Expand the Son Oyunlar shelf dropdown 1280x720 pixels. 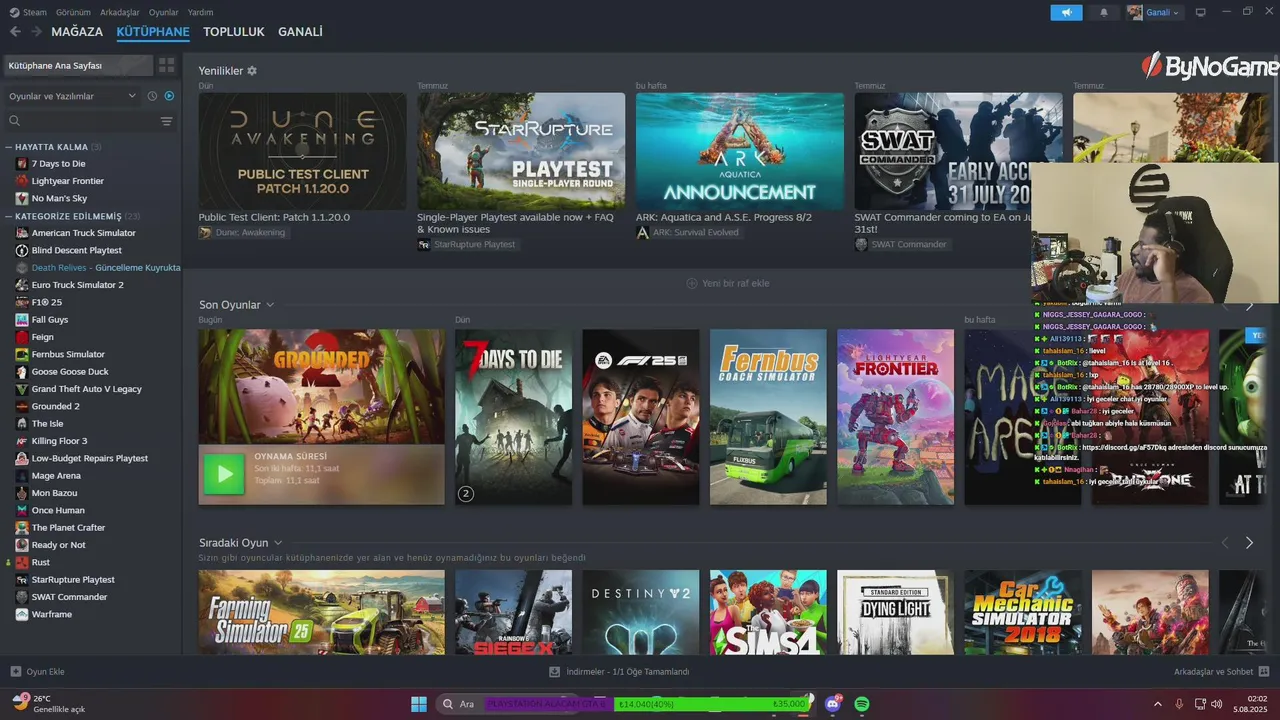point(270,305)
